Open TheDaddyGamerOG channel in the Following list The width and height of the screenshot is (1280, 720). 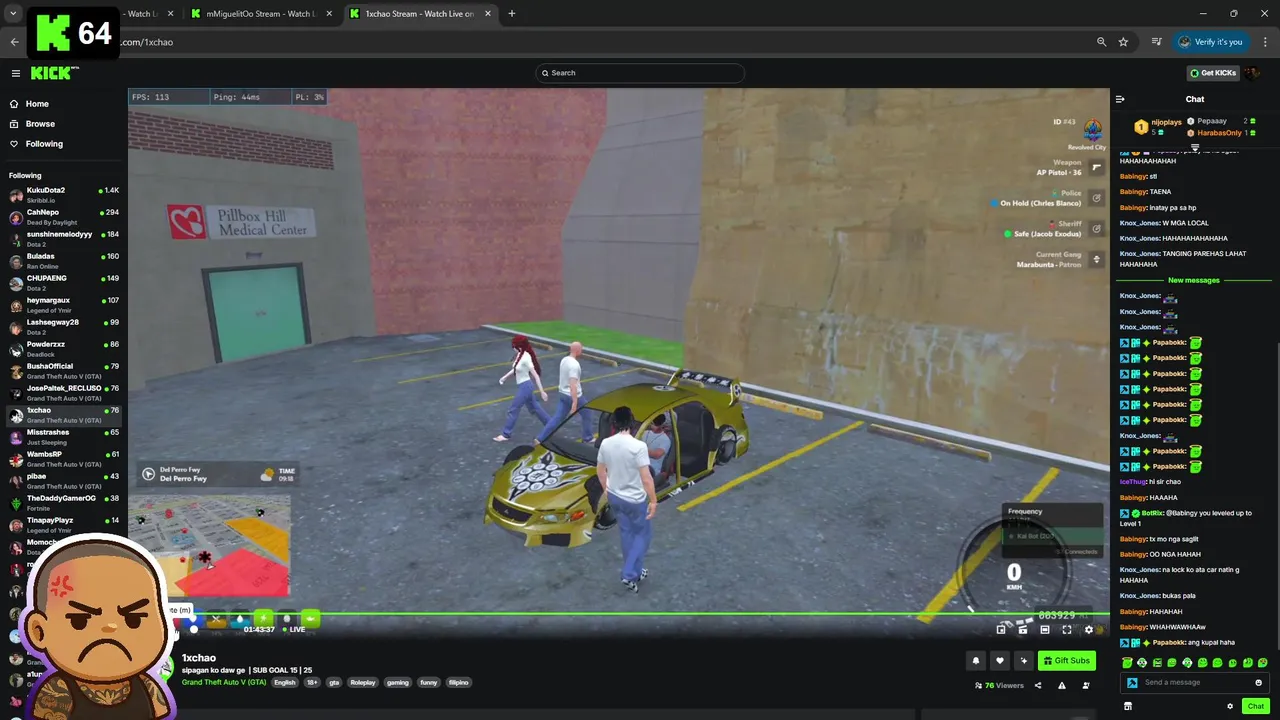tap(64, 502)
